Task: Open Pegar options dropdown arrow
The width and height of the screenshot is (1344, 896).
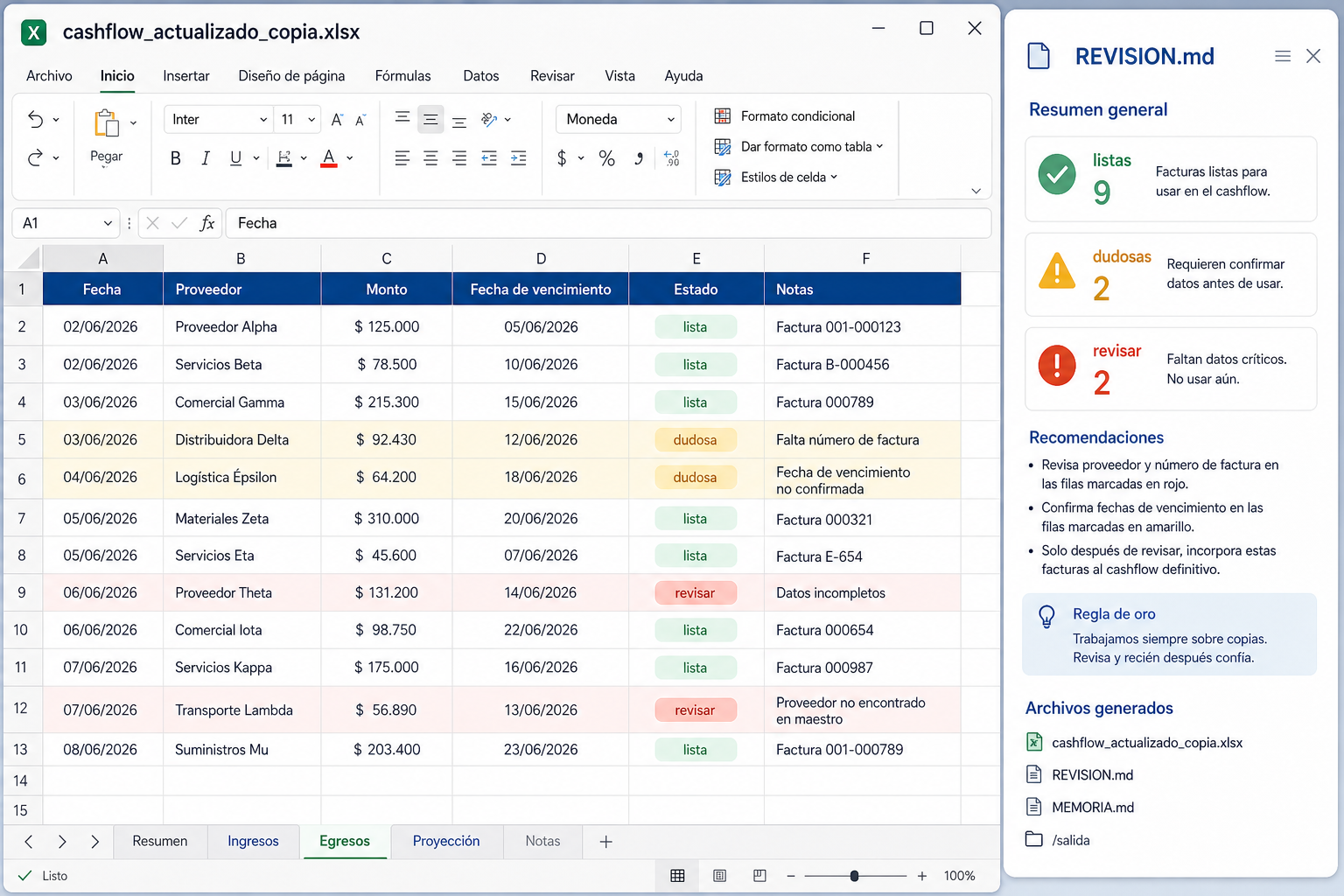Action: (133, 123)
